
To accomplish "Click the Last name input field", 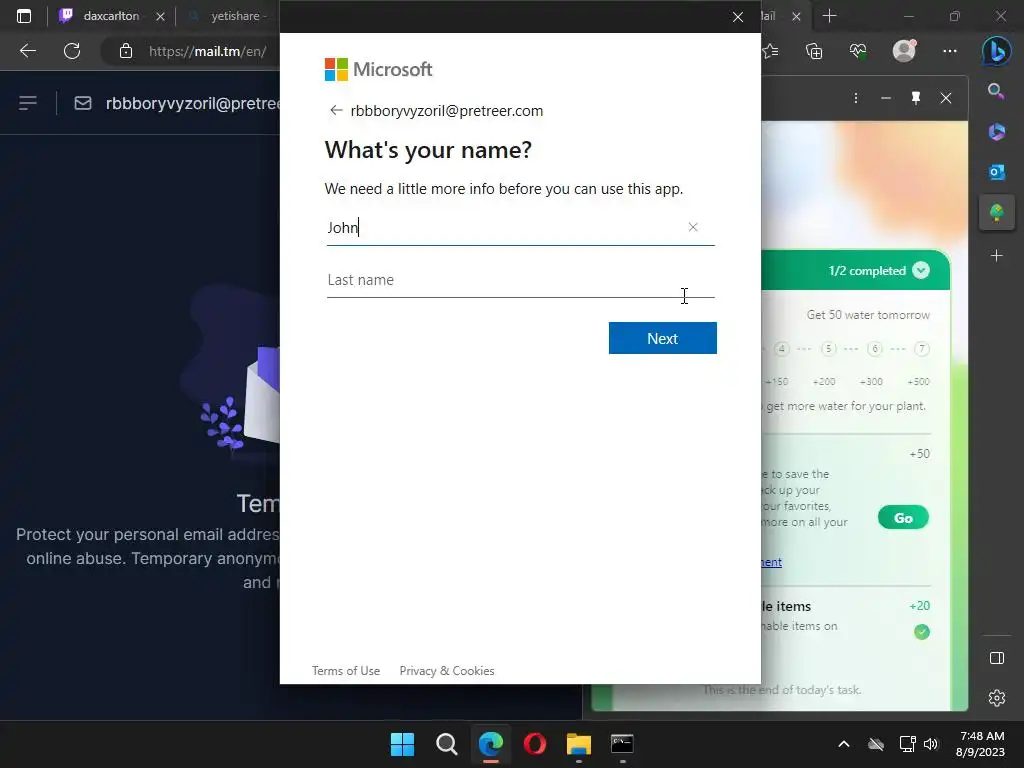I will pyautogui.click(x=520, y=280).
